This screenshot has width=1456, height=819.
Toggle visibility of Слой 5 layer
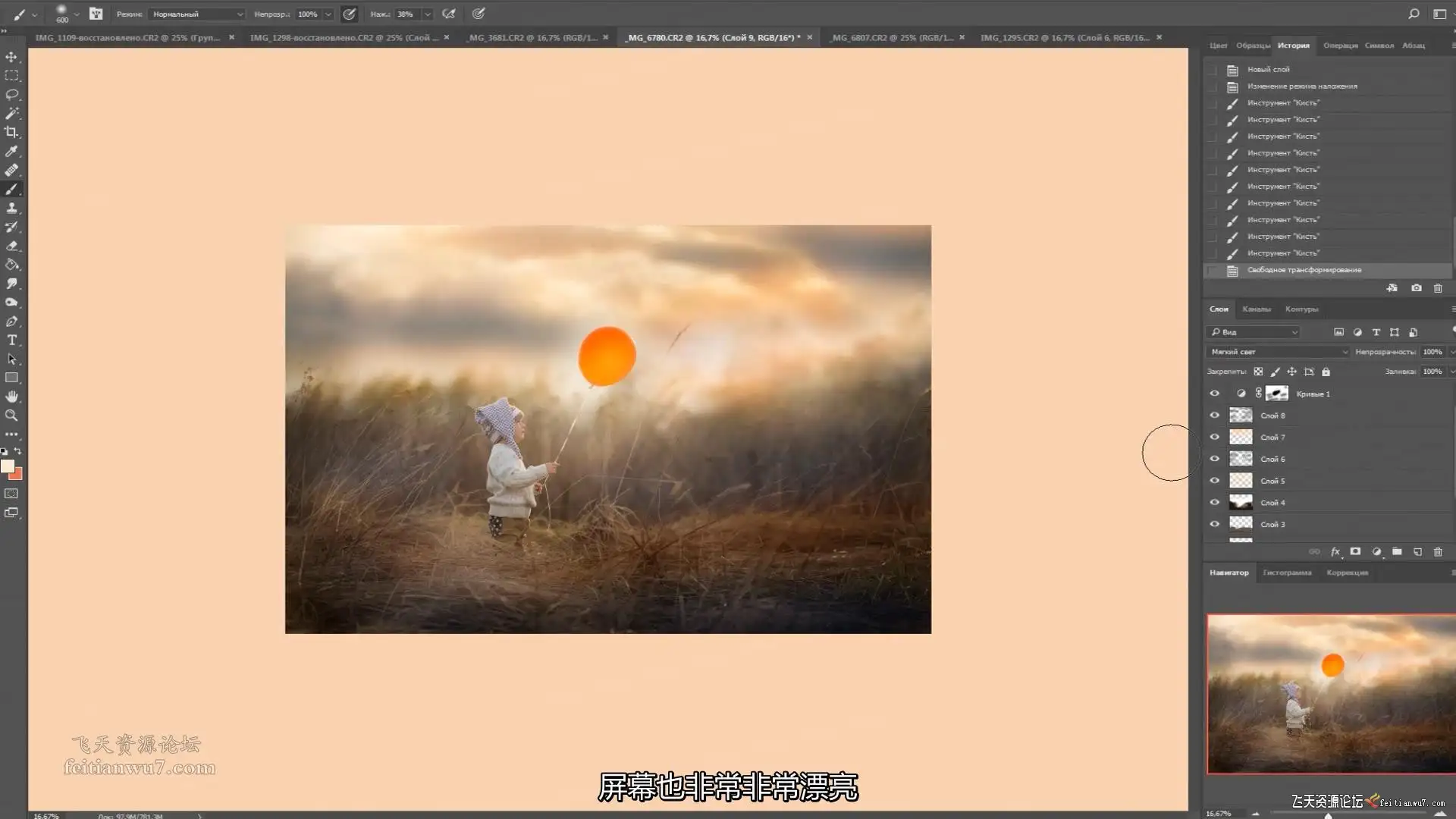coord(1214,481)
